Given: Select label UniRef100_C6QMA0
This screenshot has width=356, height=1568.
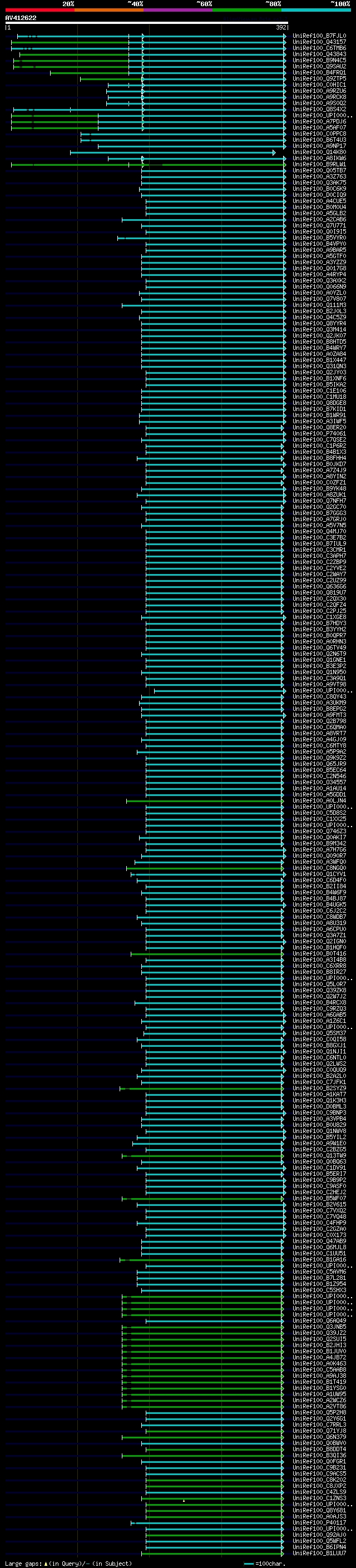Looking at the screenshot, I should point(319,728).
